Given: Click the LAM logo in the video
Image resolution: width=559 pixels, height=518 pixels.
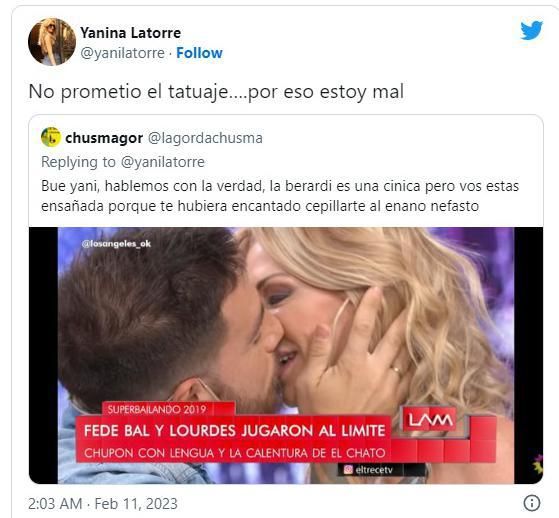Looking at the screenshot, I should (430, 420).
